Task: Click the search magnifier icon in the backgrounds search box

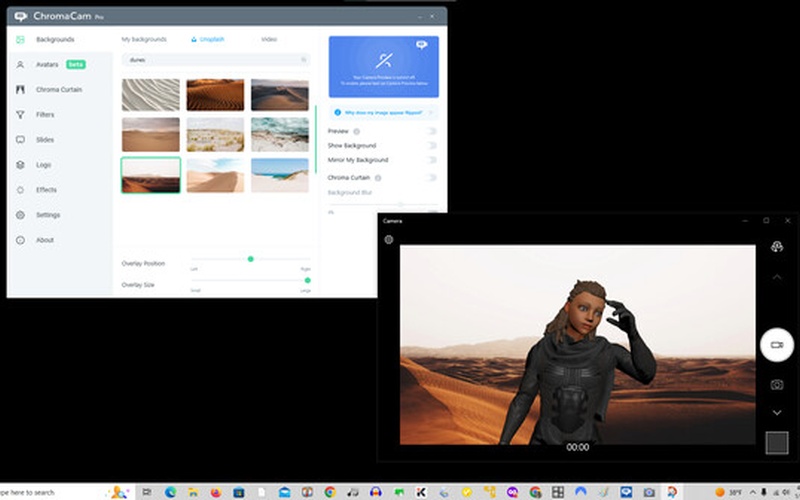Action: click(303, 60)
